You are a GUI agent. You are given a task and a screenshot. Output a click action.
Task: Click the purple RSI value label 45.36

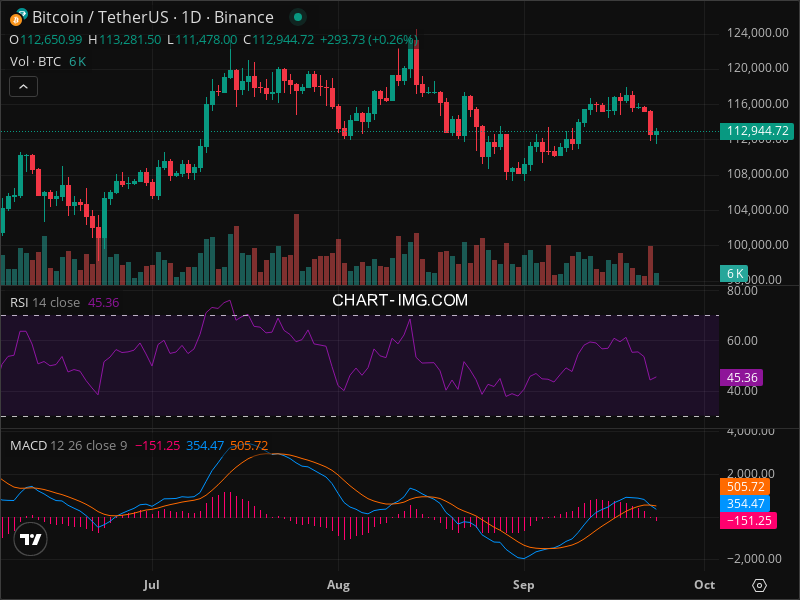pos(741,378)
